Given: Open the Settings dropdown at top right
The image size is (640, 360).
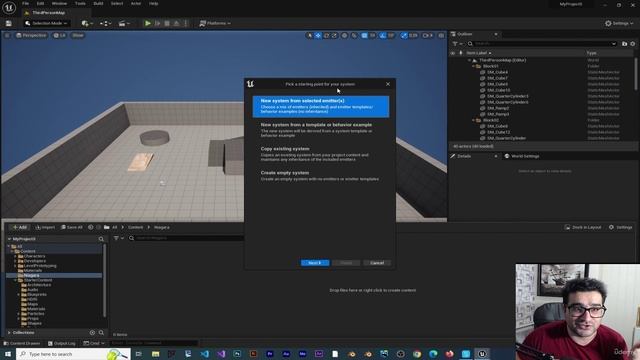Looking at the screenshot, I should (x=619, y=23).
